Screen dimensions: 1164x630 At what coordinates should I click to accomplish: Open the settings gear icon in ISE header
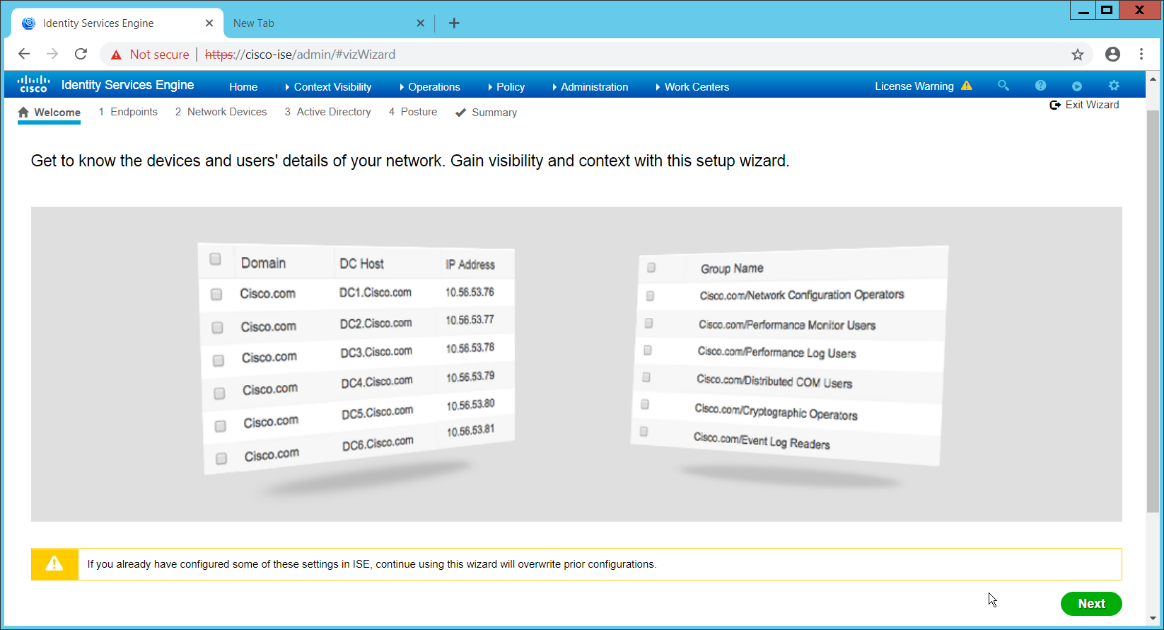tap(1114, 86)
